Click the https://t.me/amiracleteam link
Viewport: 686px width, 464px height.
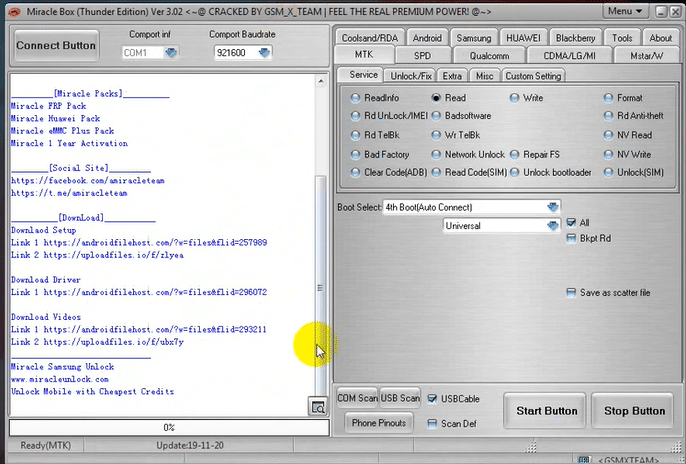(x=69, y=193)
